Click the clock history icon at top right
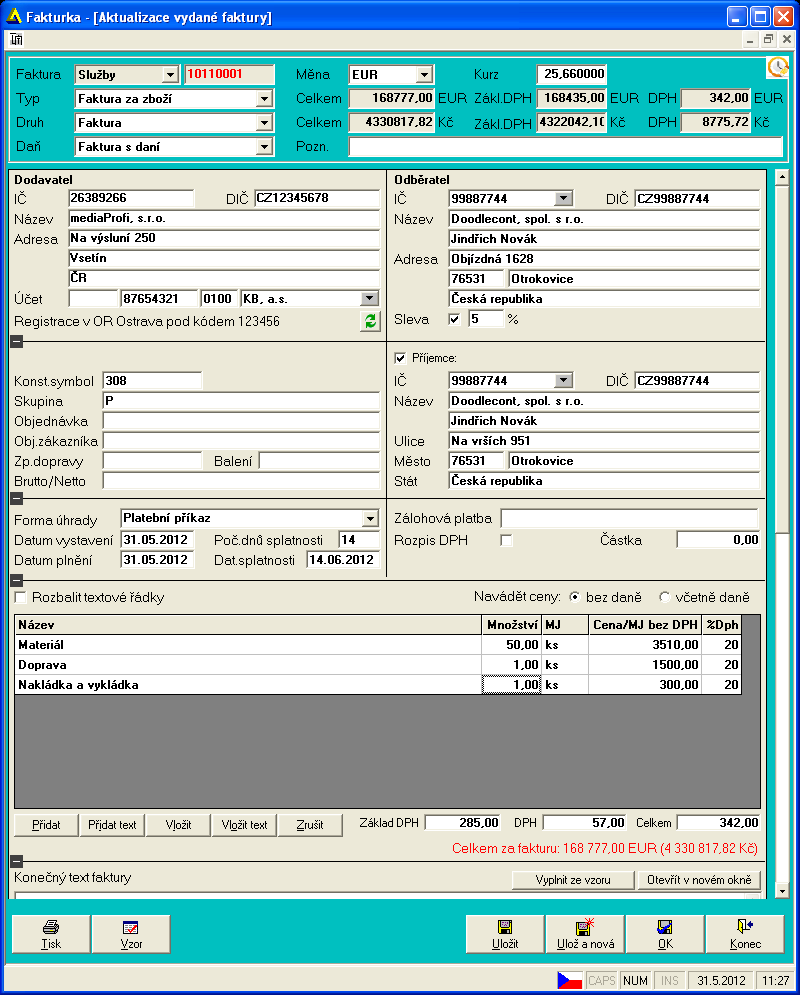 click(777, 67)
